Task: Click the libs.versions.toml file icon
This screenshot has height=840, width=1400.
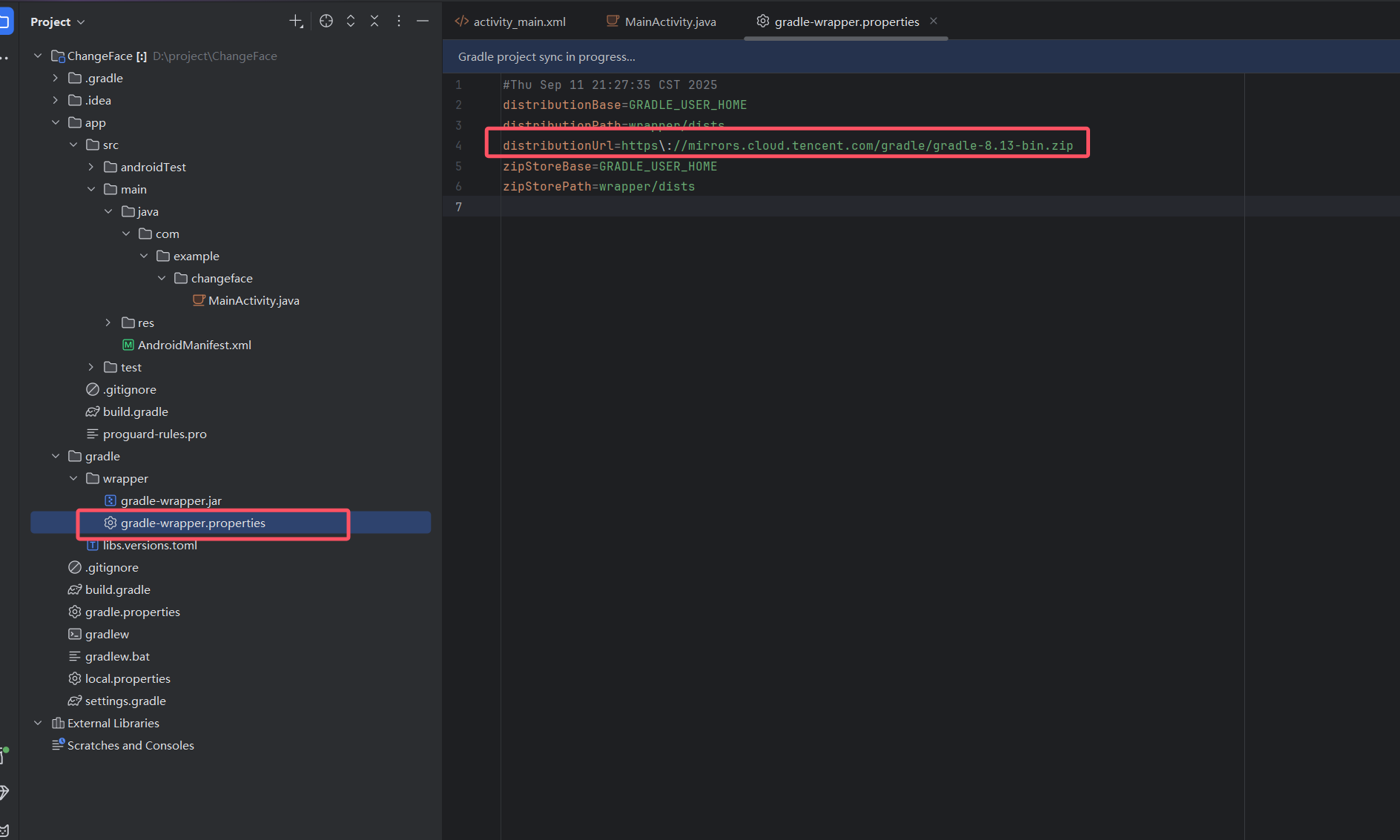Action: click(x=93, y=545)
